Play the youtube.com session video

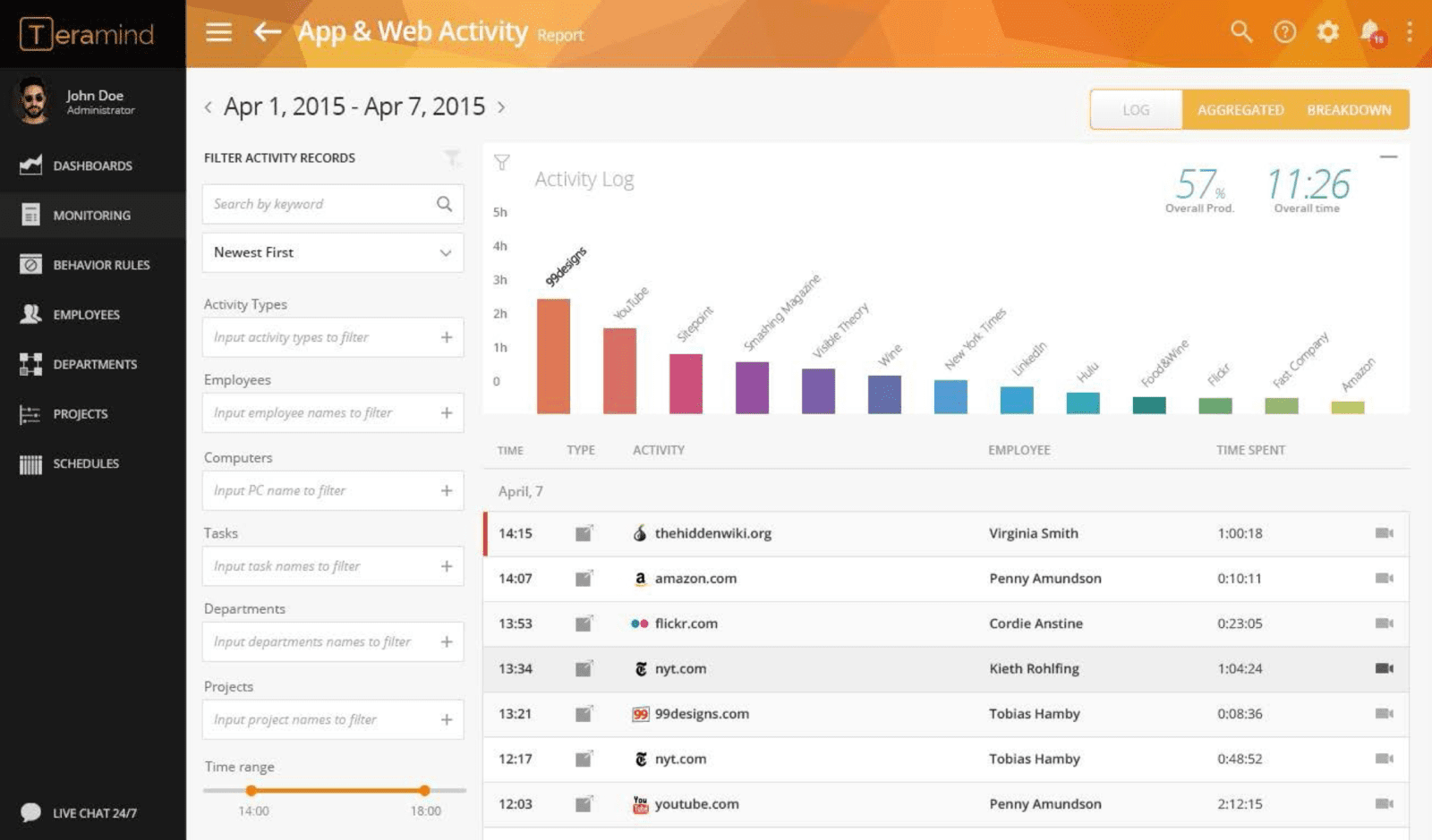(x=1385, y=804)
